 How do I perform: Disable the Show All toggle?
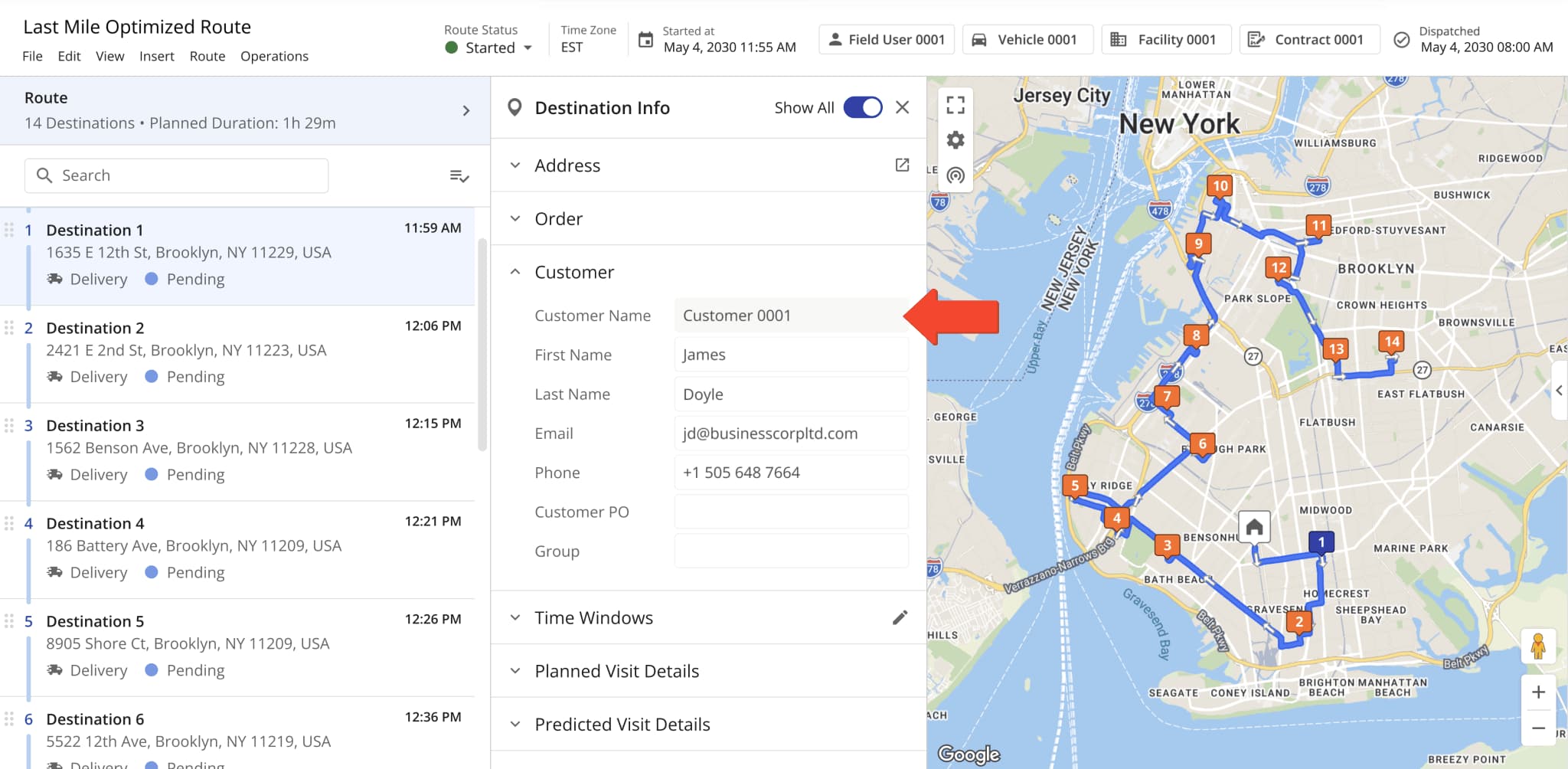point(862,107)
